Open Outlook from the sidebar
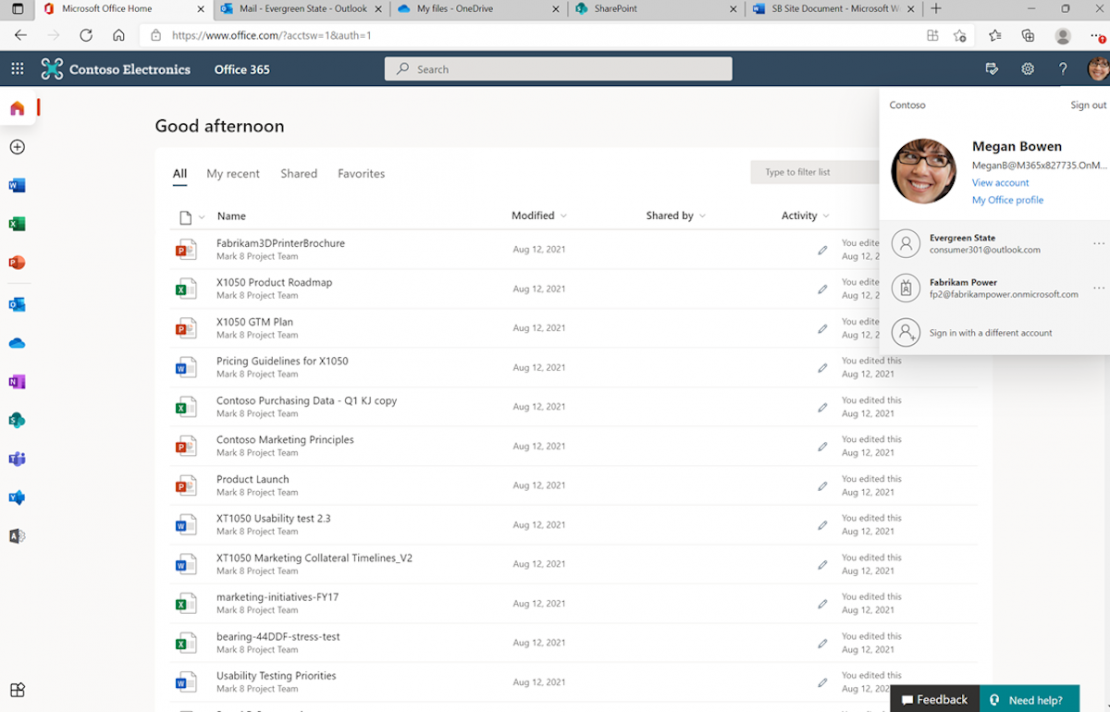This screenshot has width=1110, height=712. tap(15, 303)
